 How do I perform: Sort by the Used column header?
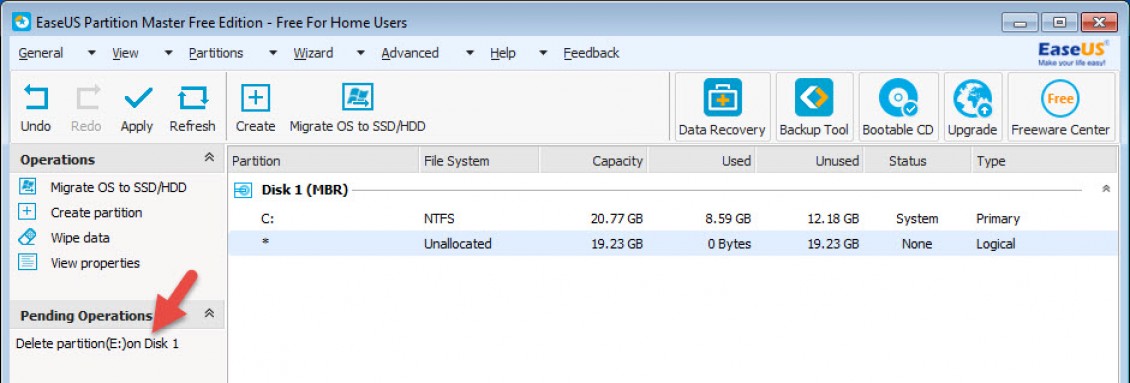click(x=701, y=161)
